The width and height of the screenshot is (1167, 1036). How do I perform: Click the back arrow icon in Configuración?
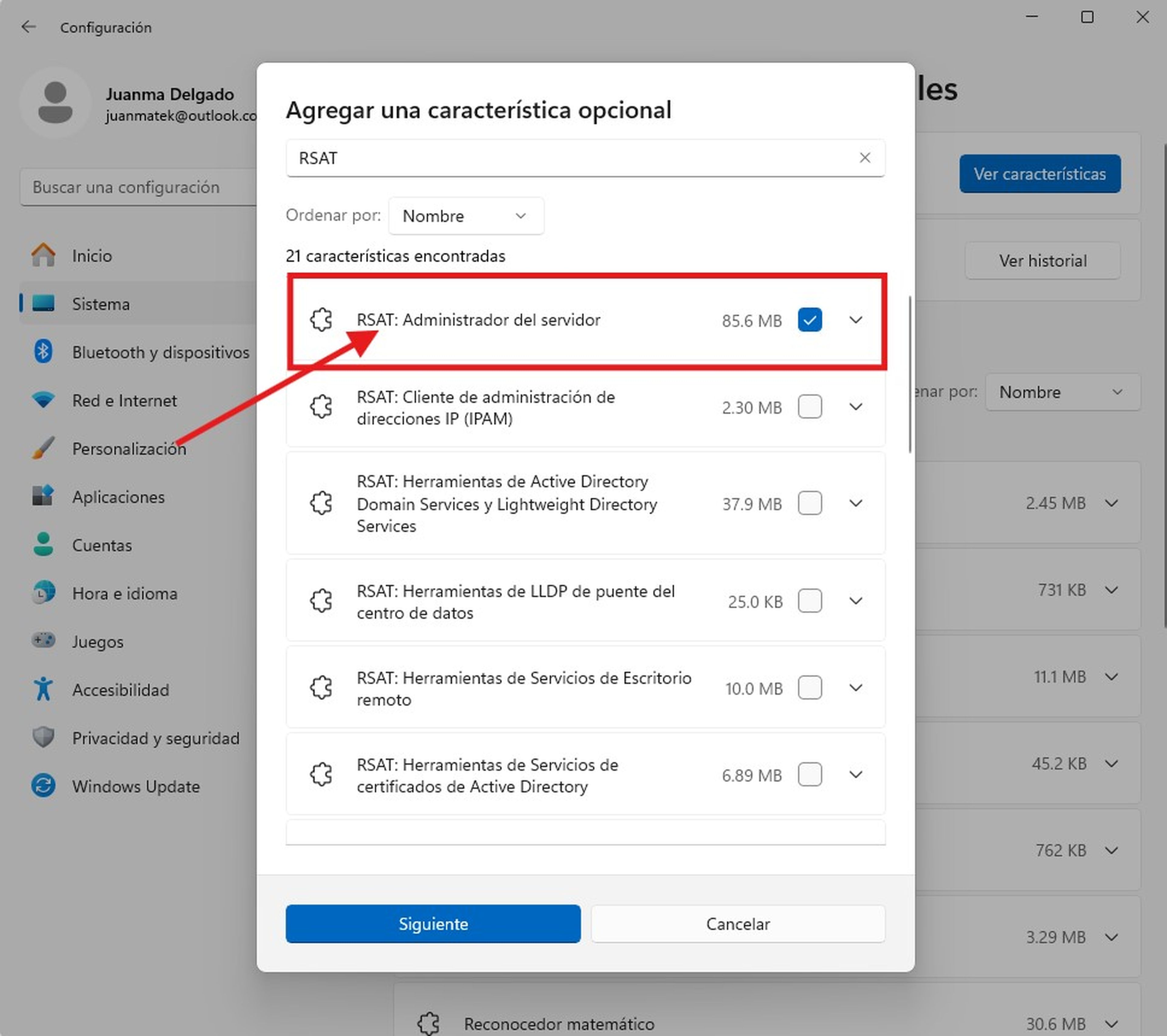(x=28, y=27)
